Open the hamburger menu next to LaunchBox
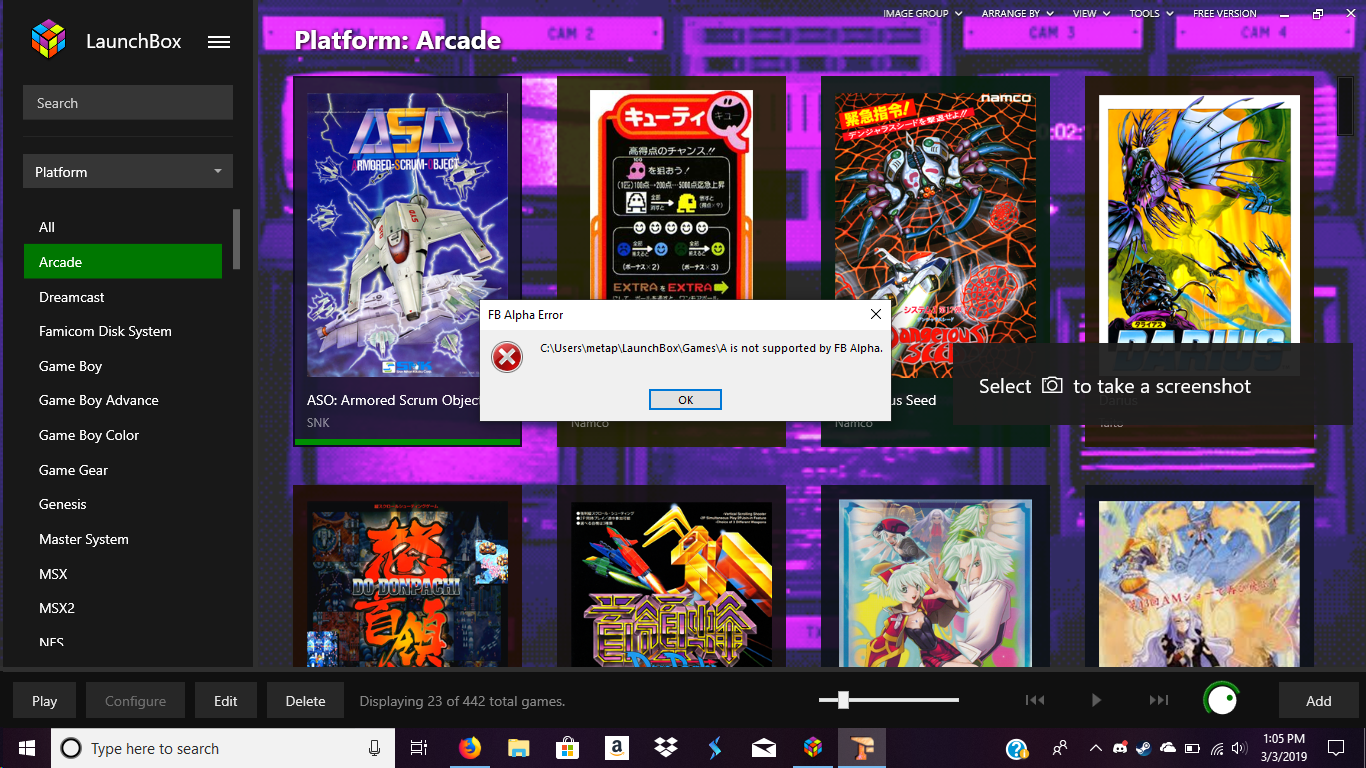This screenshot has width=1366, height=768. [x=219, y=42]
